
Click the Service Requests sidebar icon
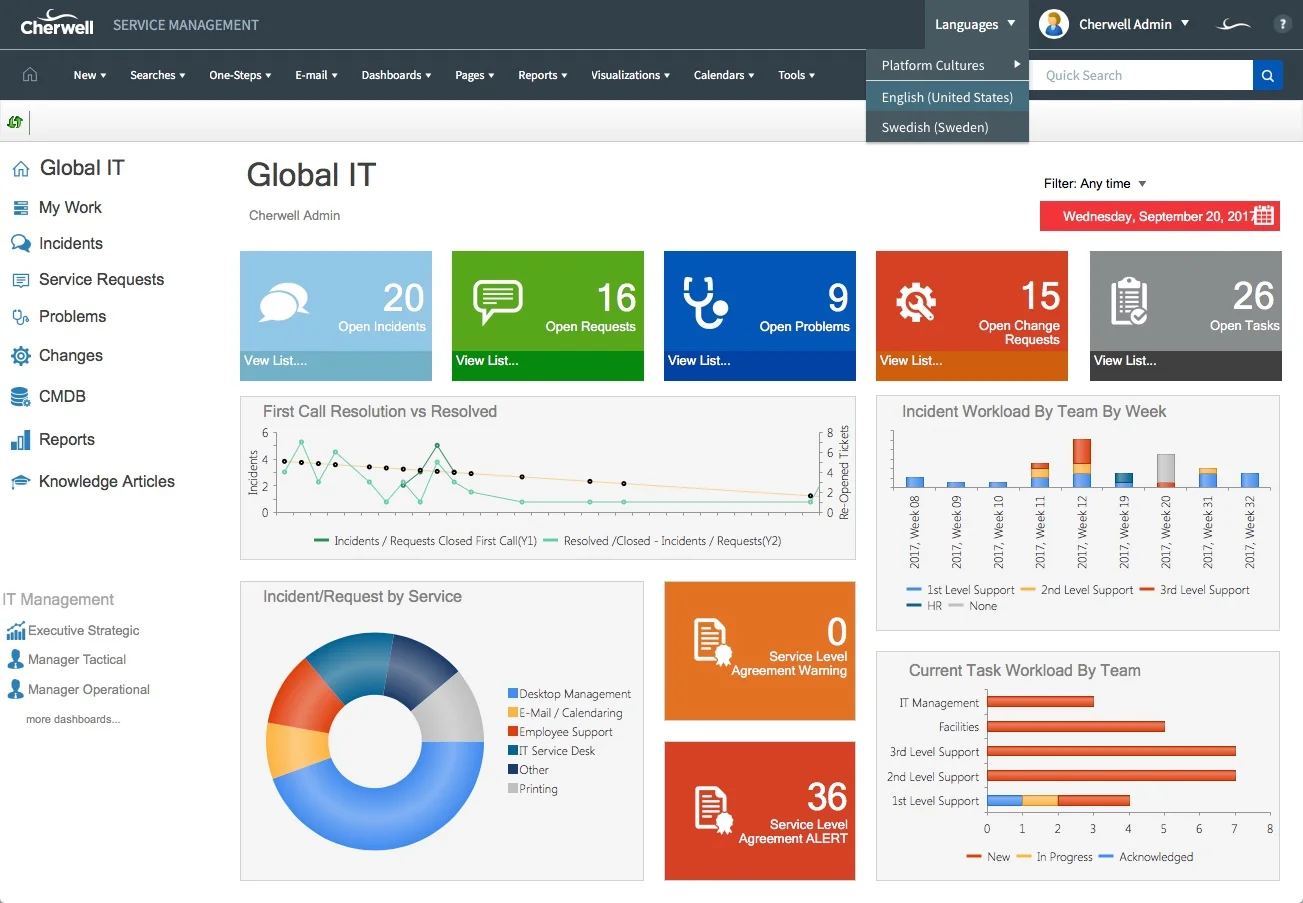coord(20,280)
